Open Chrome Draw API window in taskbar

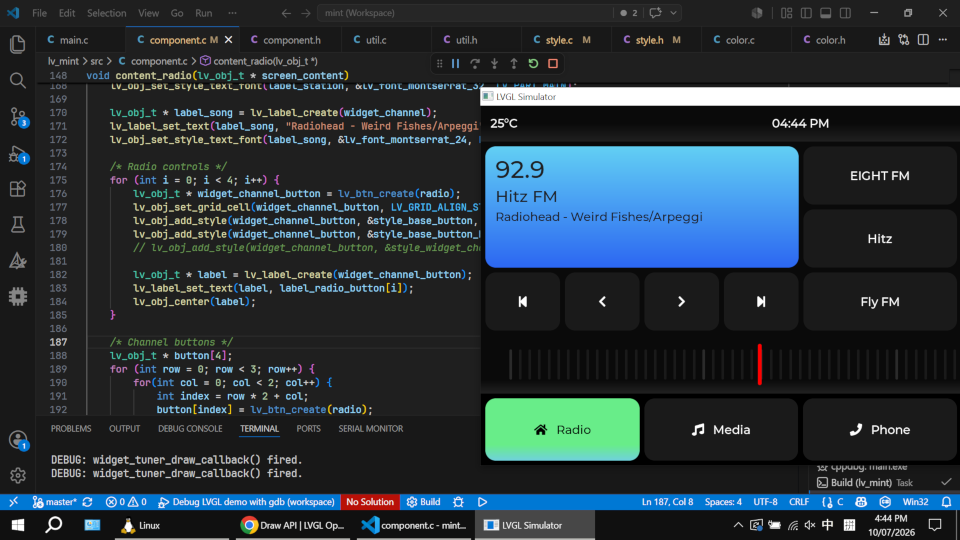[293, 525]
